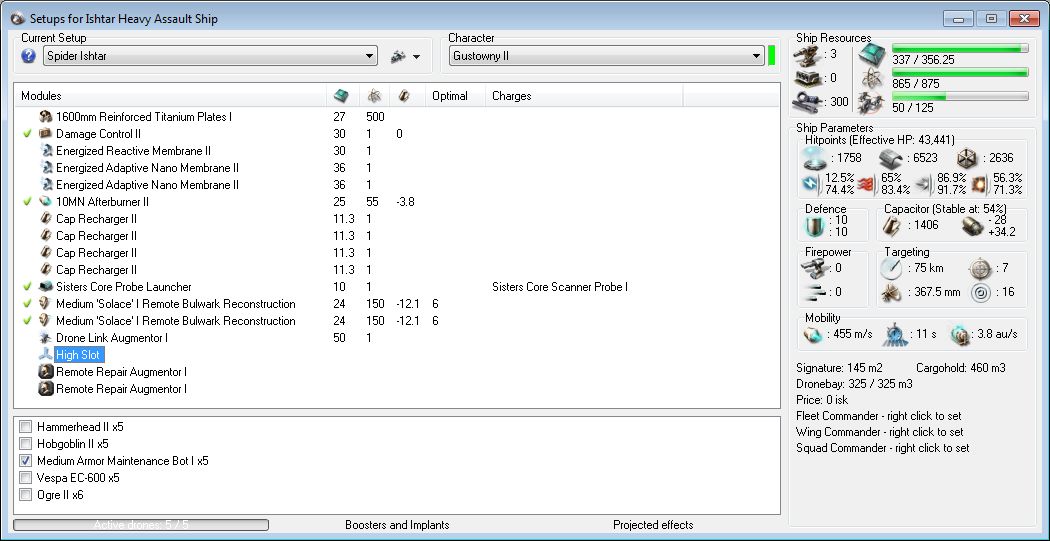The height and width of the screenshot is (541, 1050).
Task: Click the turret hardpoints icon showing 3
Action: [807, 54]
